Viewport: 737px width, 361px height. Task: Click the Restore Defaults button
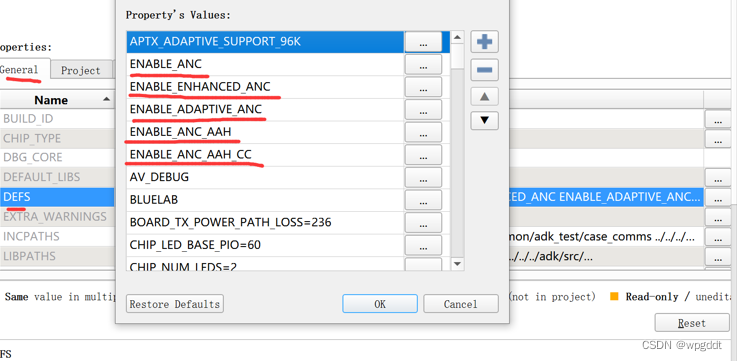click(175, 304)
